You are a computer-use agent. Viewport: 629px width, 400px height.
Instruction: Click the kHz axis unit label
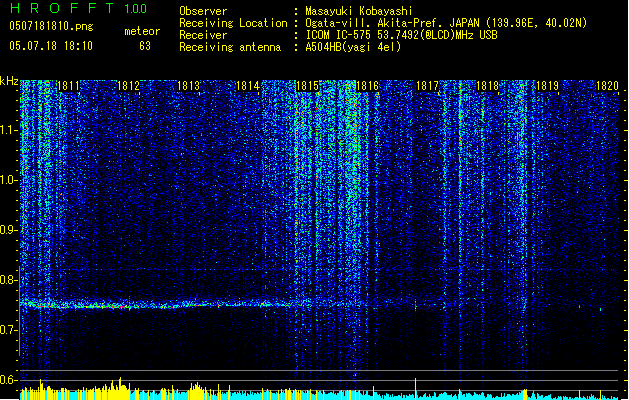tap(9, 81)
